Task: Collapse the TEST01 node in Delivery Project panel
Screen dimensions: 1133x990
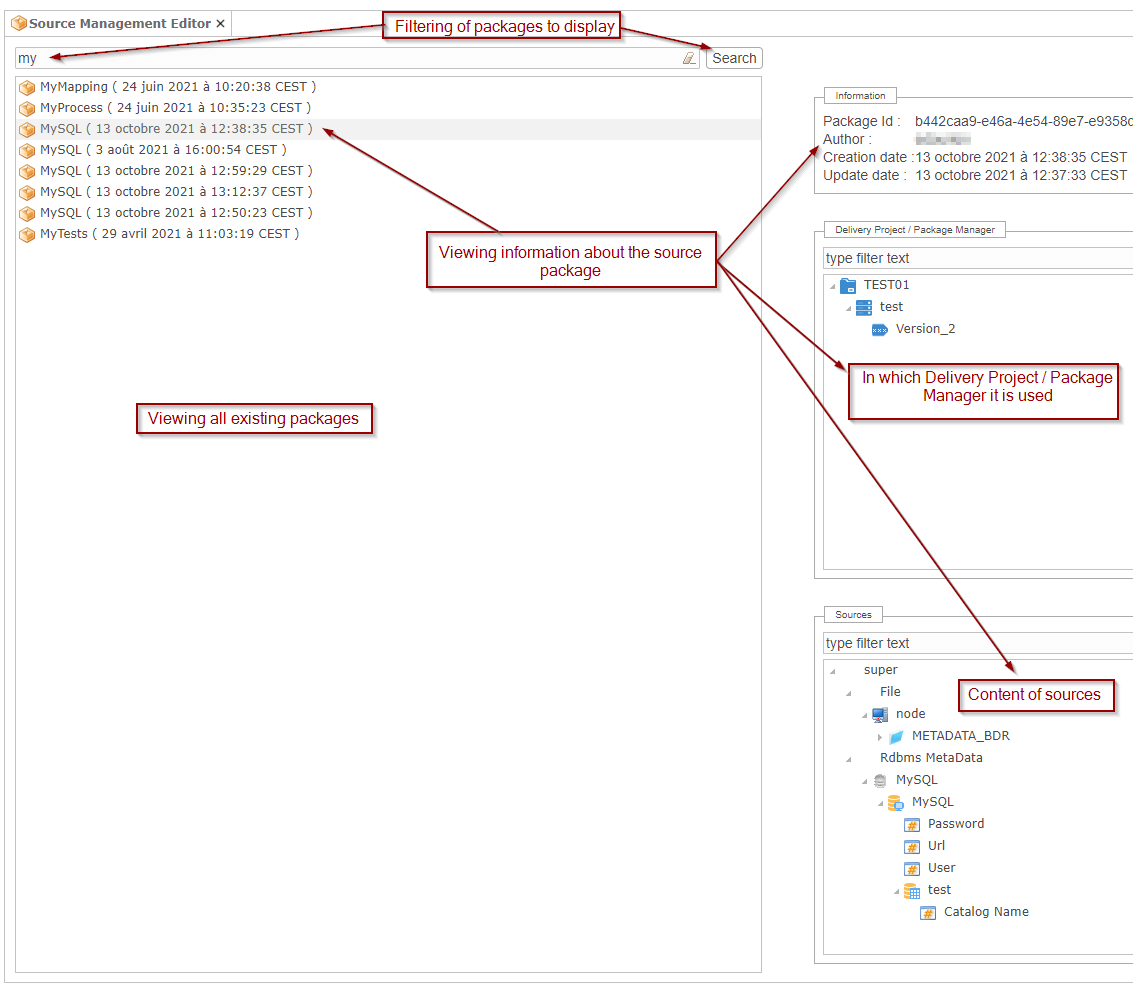Action: pyautogui.click(x=833, y=285)
